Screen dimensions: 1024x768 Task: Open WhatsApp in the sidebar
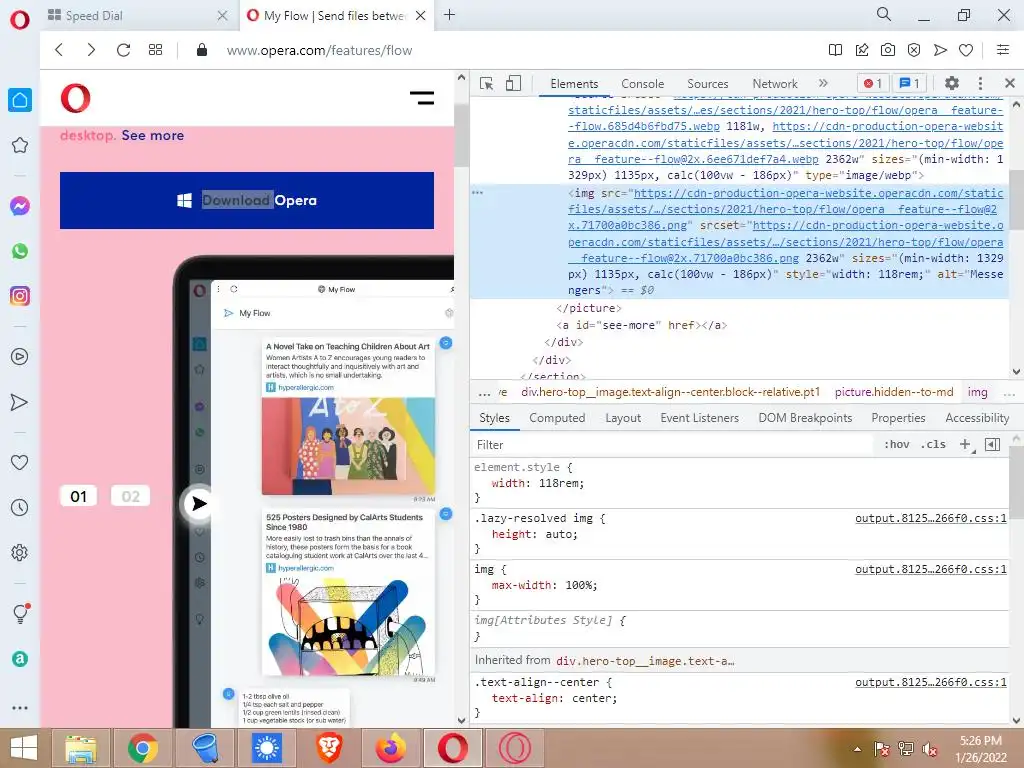[20, 251]
